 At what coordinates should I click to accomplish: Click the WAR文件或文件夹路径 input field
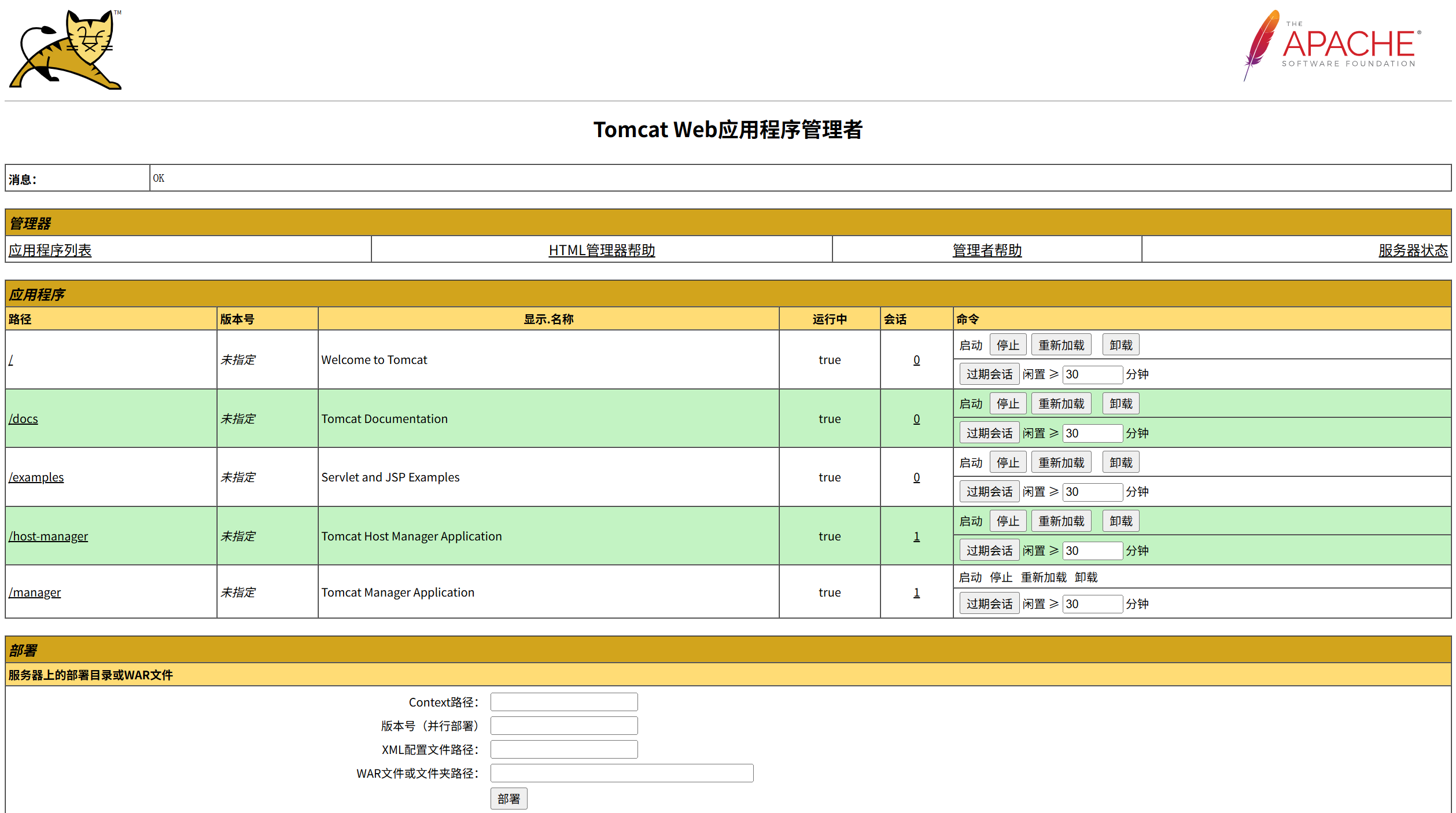point(621,772)
